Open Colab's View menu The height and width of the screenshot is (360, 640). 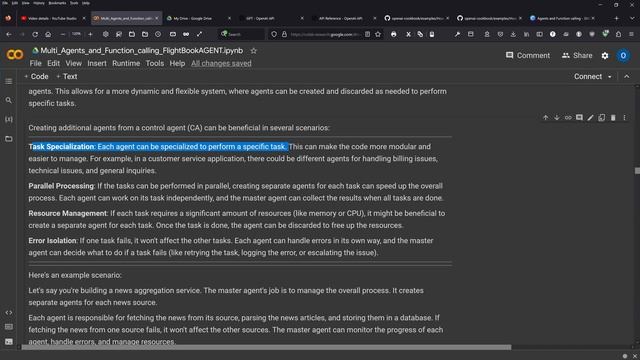73,63
